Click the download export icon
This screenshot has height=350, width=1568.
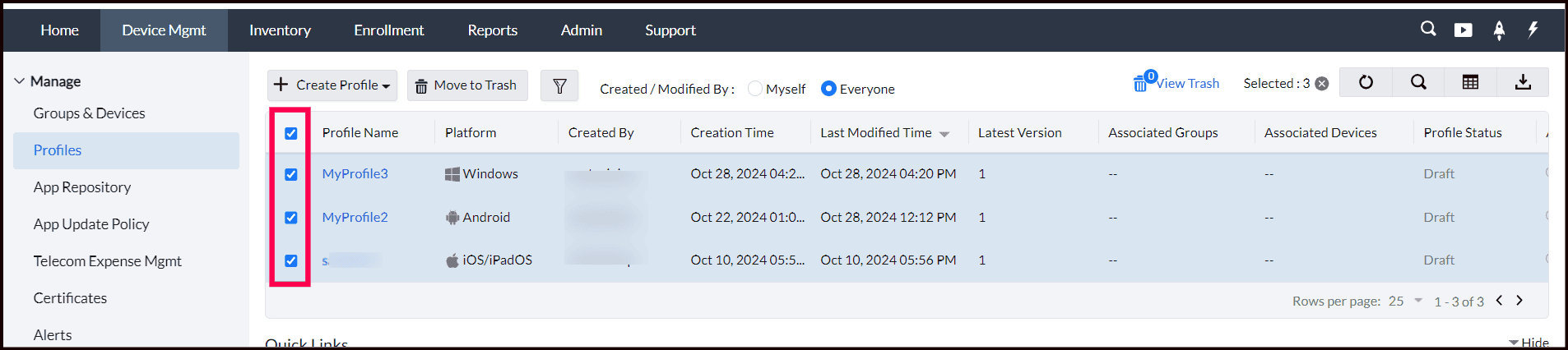(x=1523, y=82)
